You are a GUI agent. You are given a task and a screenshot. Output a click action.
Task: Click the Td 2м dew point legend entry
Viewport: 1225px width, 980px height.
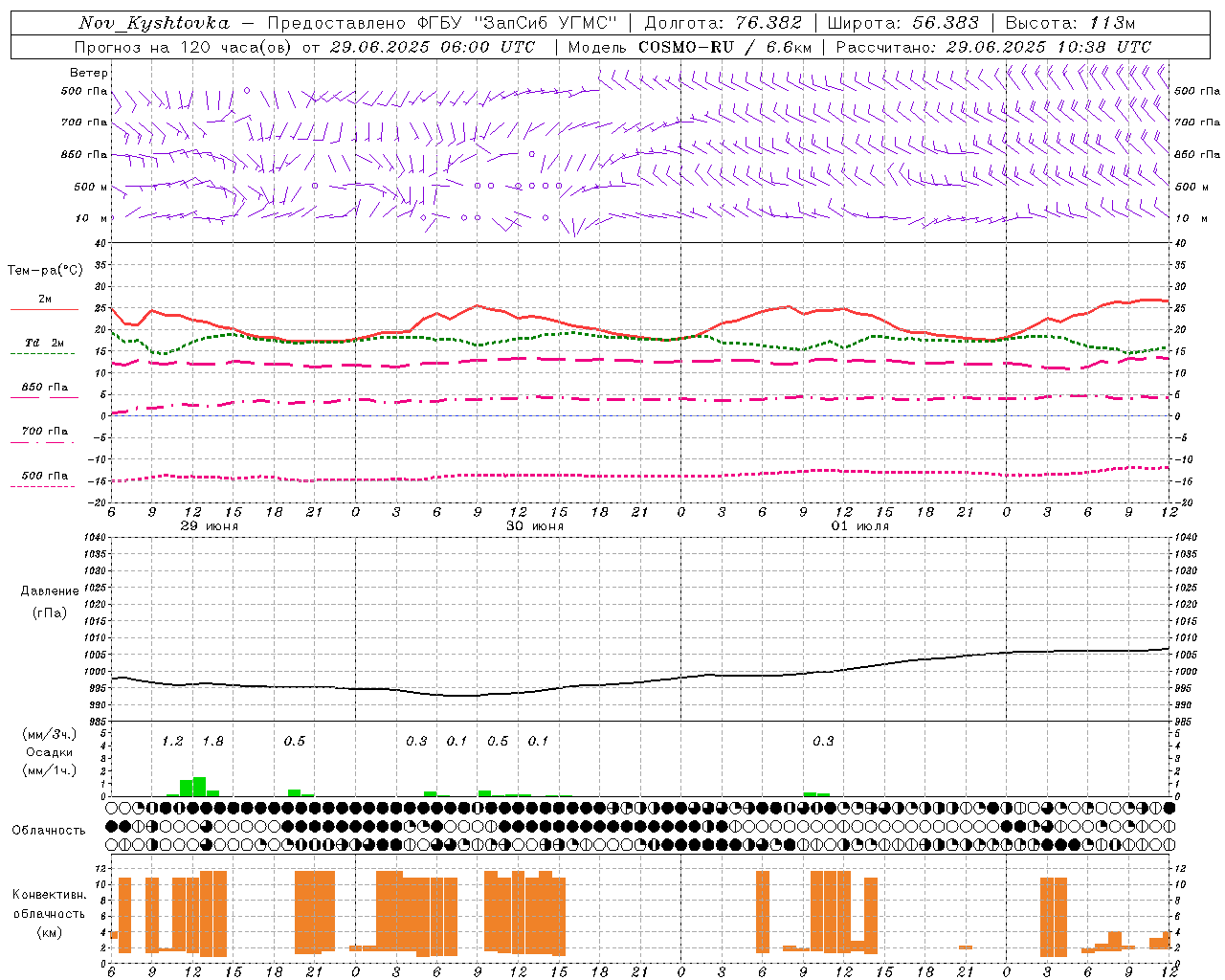[44, 343]
